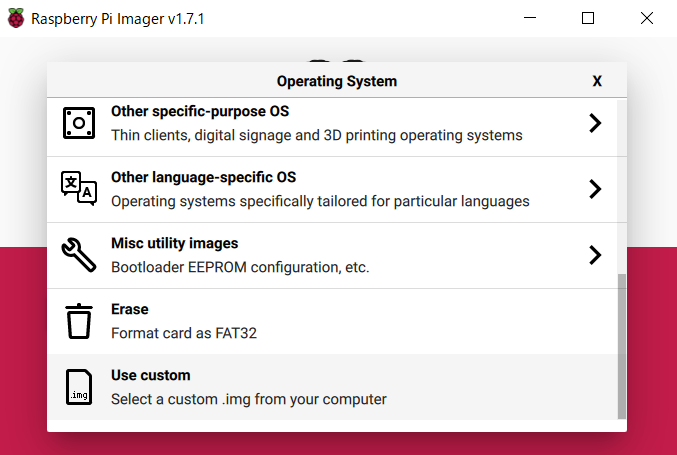The width and height of the screenshot is (677, 455).
Task: Open 'Misc utility images' entry title
Action: [174, 243]
